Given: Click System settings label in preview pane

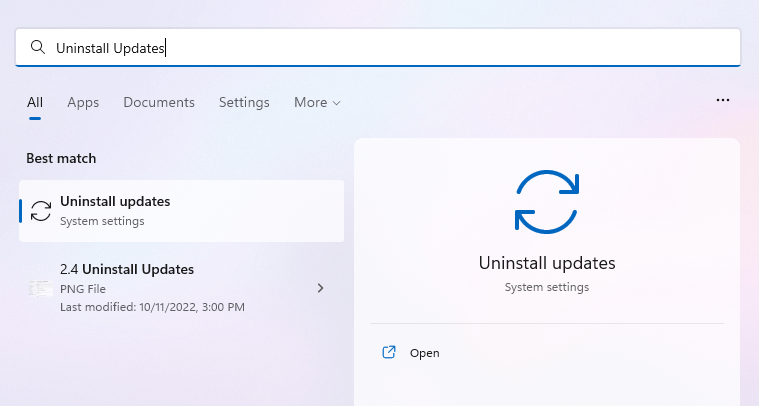Looking at the screenshot, I should [x=546, y=287].
